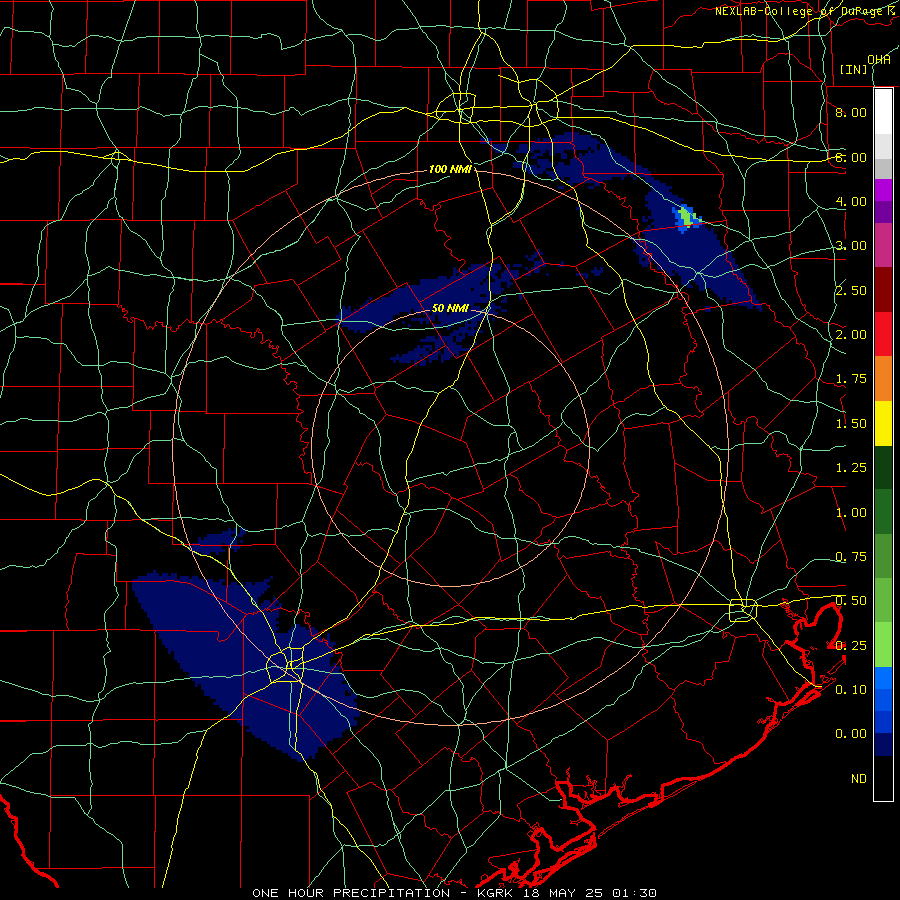Viewport: 900px width, 900px height.
Task: Select the orange legend swatch at 1.75
Action: [883, 379]
